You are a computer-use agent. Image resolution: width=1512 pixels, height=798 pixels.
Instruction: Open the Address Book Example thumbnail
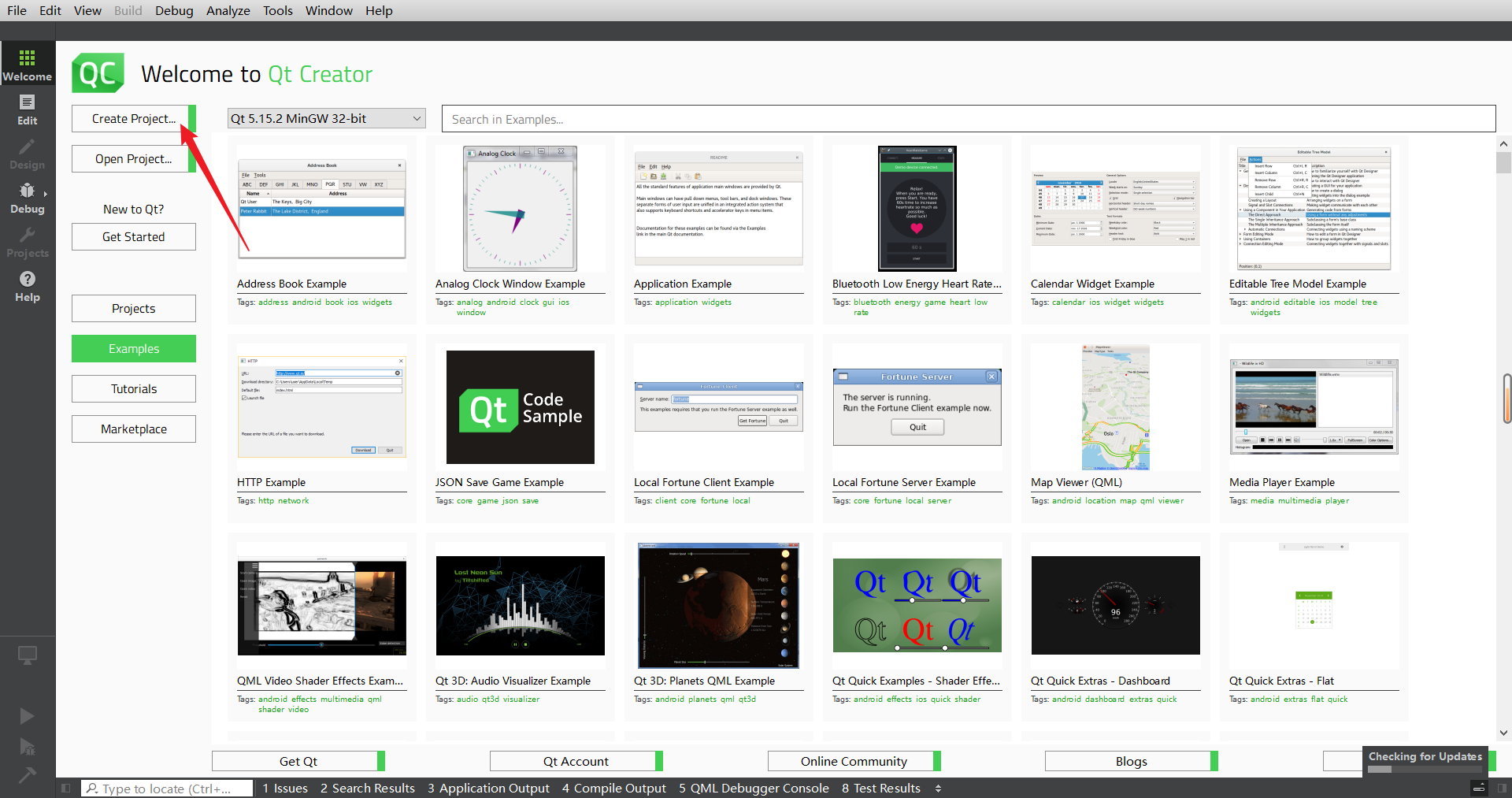(x=322, y=209)
